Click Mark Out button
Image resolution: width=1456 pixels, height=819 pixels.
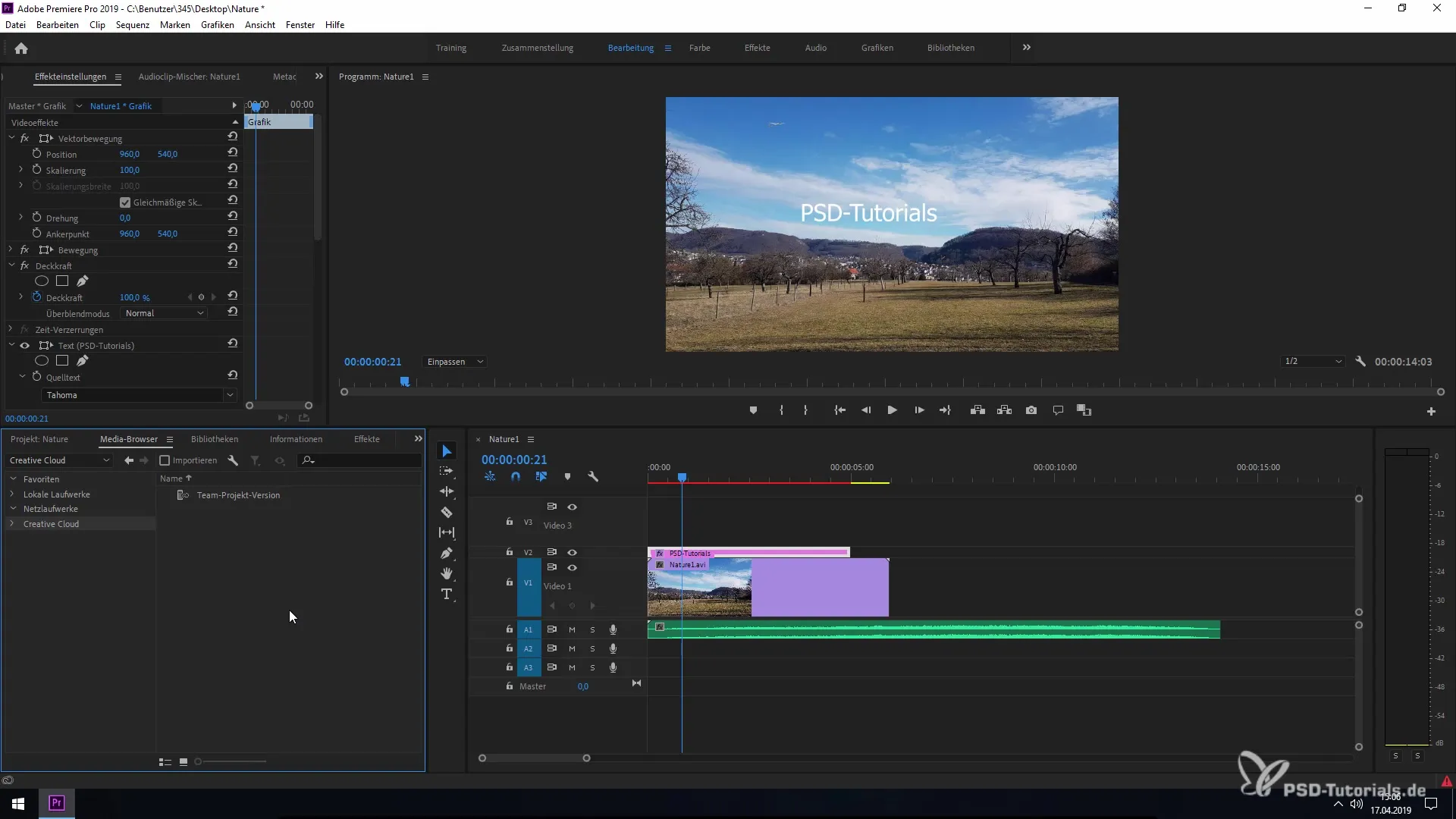click(x=805, y=410)
